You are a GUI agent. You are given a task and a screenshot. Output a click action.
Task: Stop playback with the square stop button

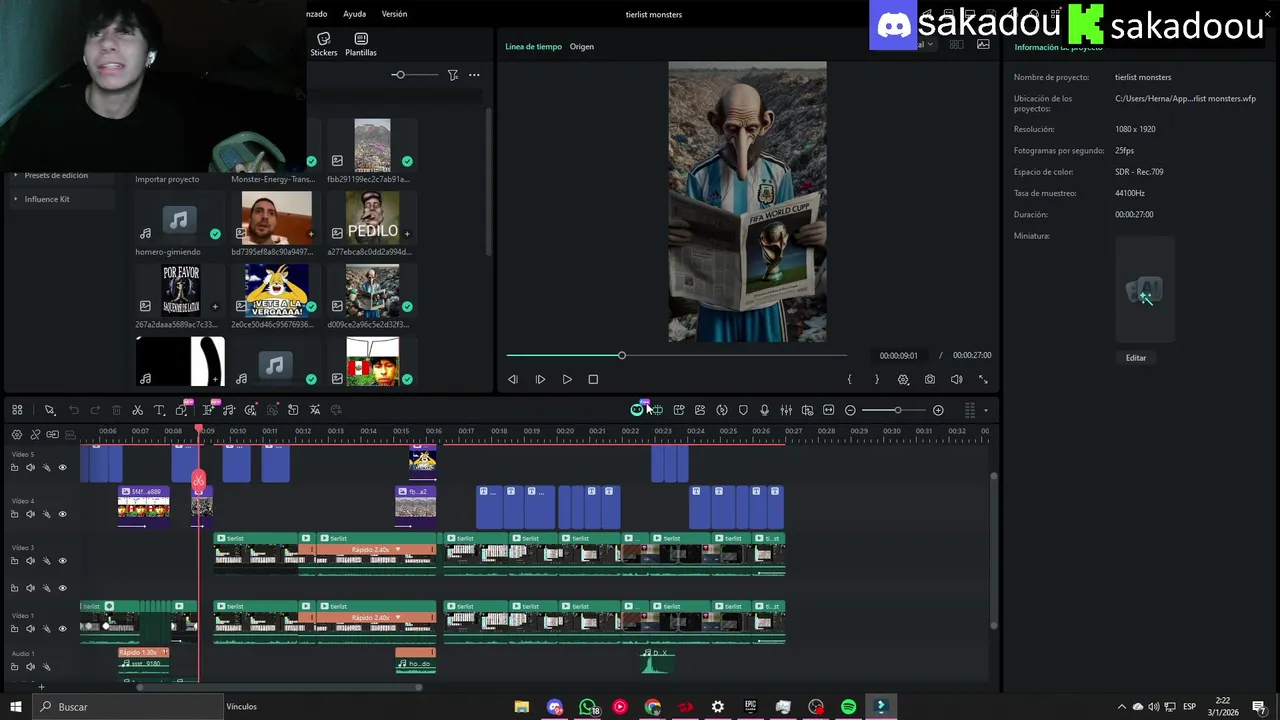tap(593, 380)
